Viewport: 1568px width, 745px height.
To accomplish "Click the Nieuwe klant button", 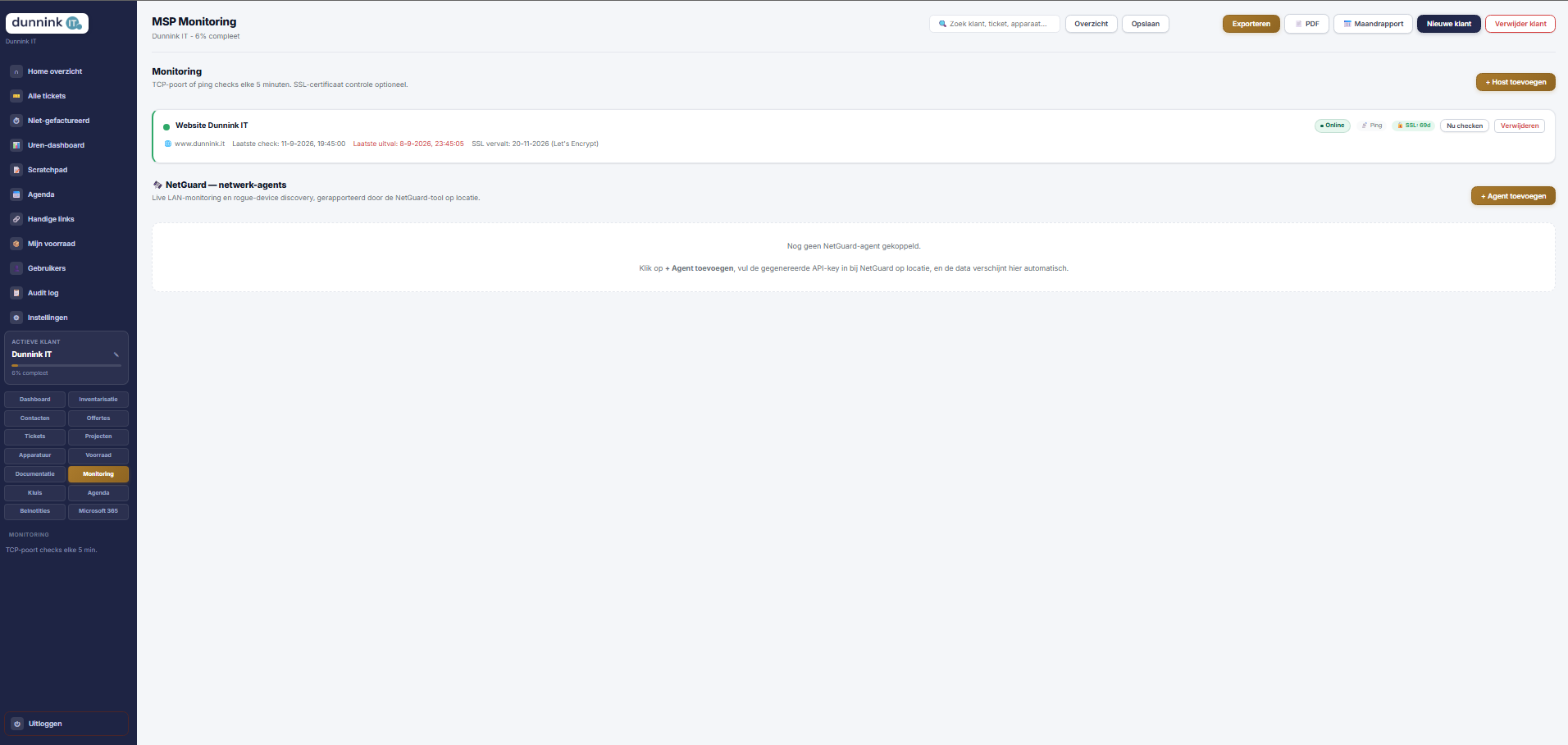I will click(1449, 24).
